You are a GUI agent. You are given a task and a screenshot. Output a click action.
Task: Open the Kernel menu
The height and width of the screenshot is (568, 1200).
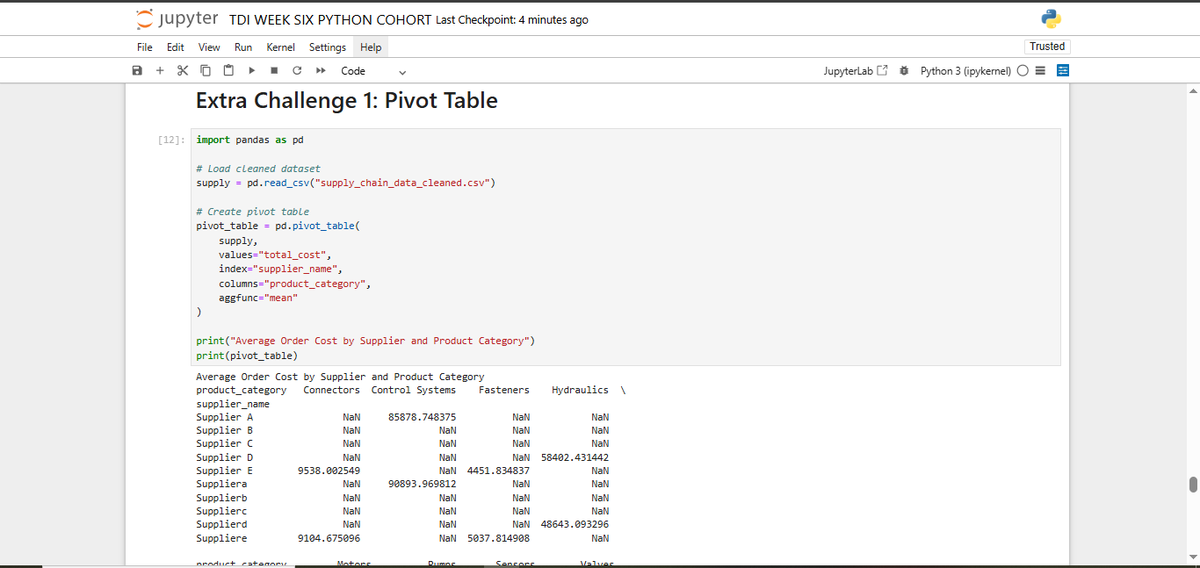(280, 47)
